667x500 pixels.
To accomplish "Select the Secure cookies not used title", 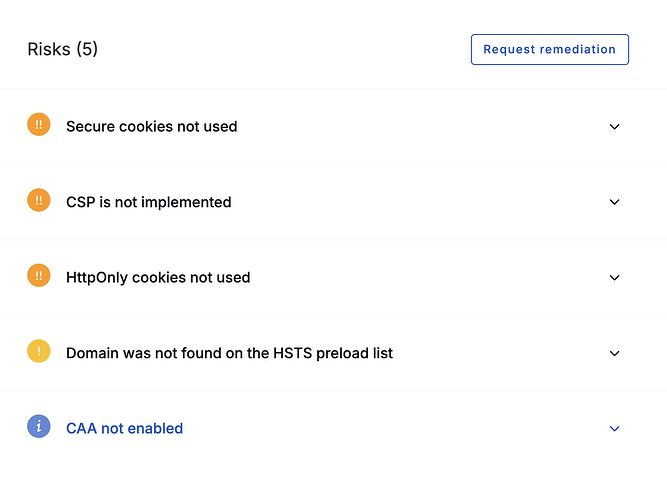I will [x=151, y=127].
